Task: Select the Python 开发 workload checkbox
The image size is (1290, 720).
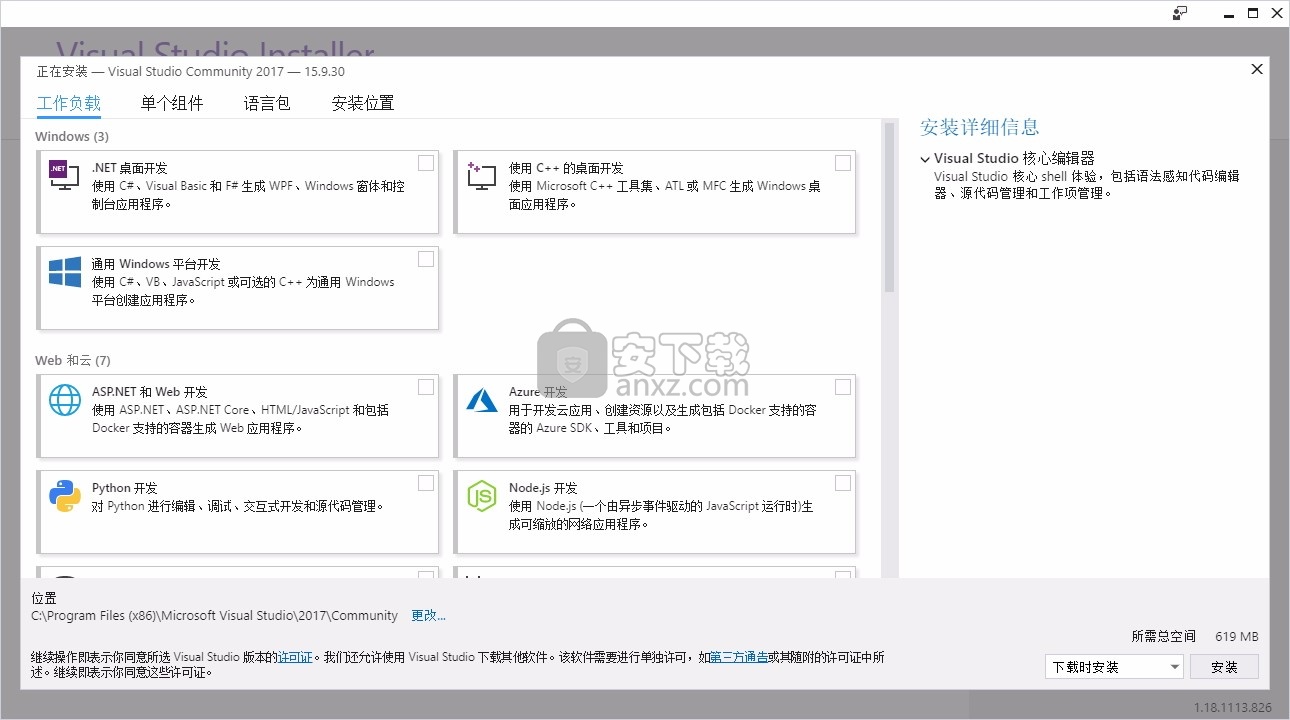Action: (x=426, y=483)
